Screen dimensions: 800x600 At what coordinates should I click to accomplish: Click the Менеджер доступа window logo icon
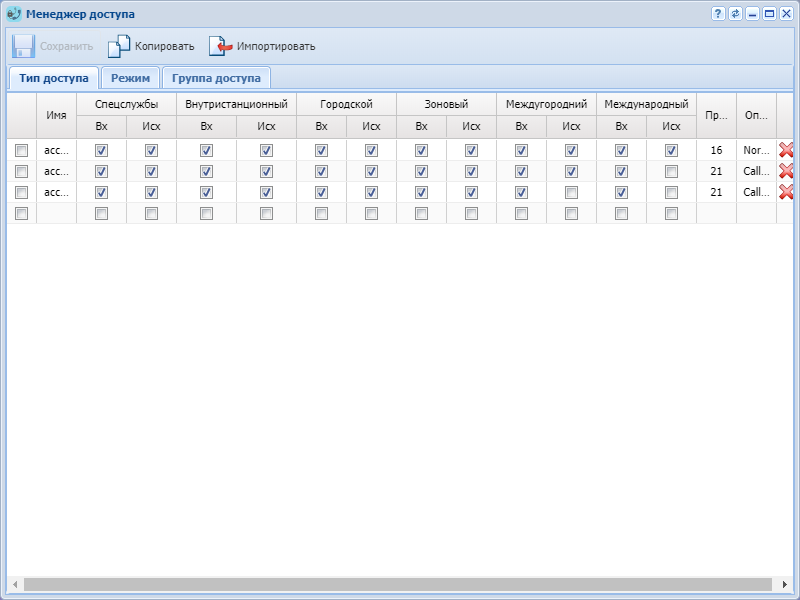coord(14,14)
